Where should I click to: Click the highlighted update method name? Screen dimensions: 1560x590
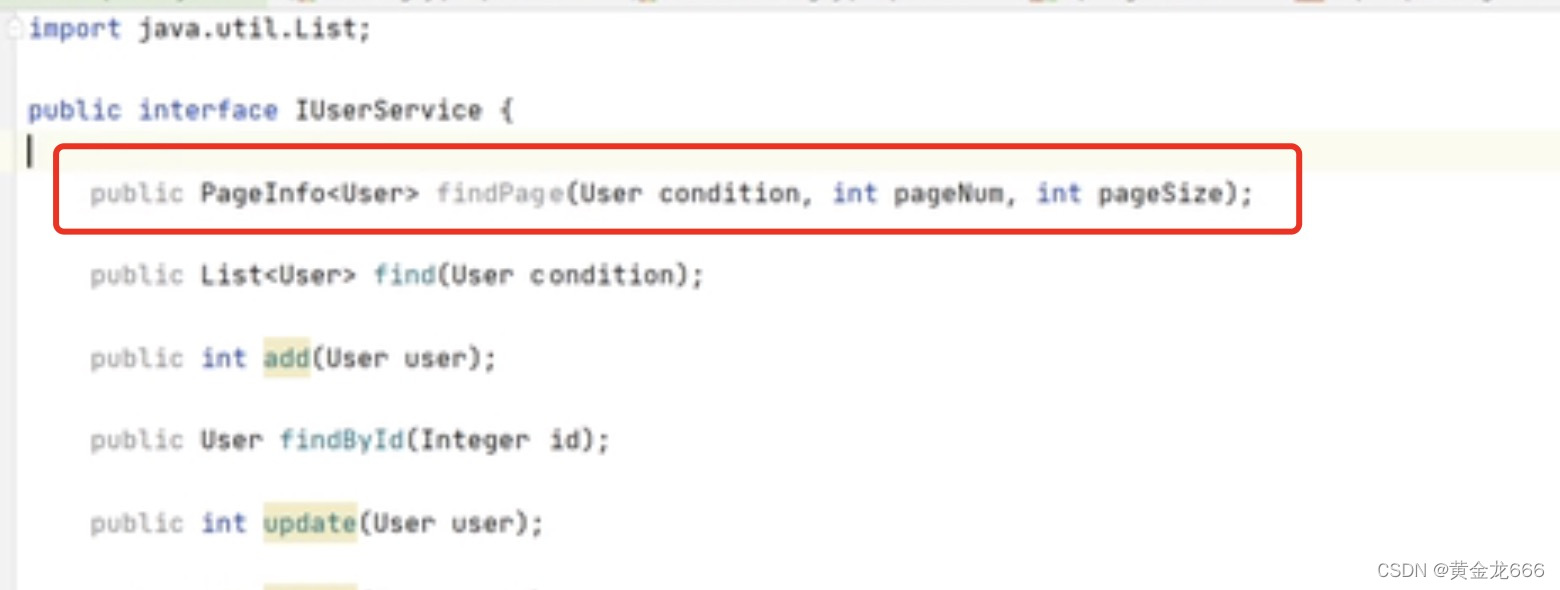tap(310, 523)
